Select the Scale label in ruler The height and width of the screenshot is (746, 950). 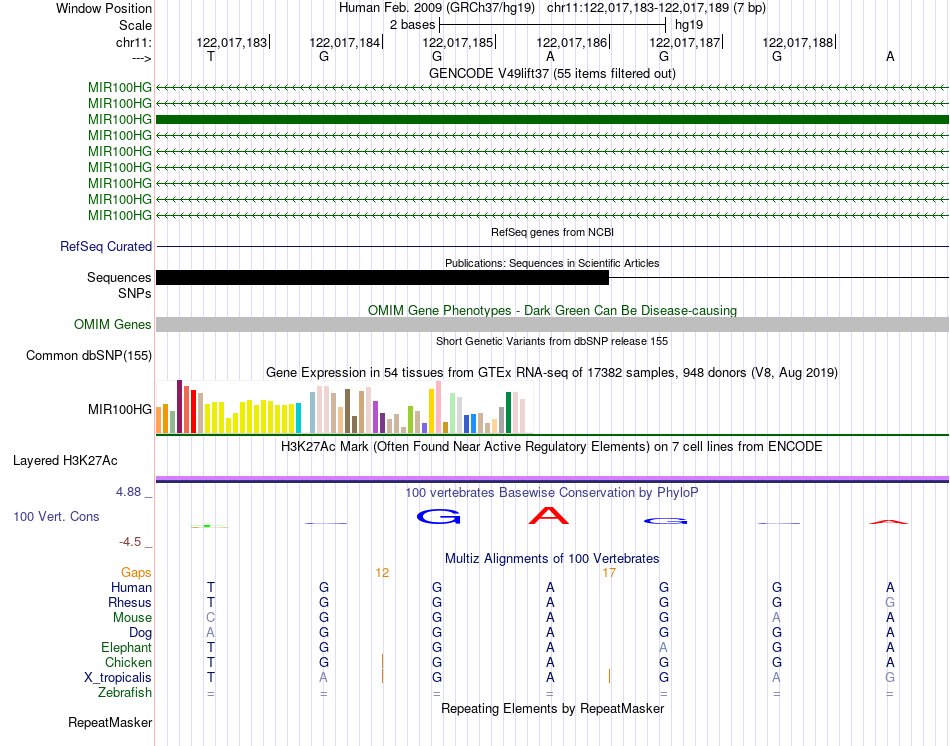click(135, 25)
